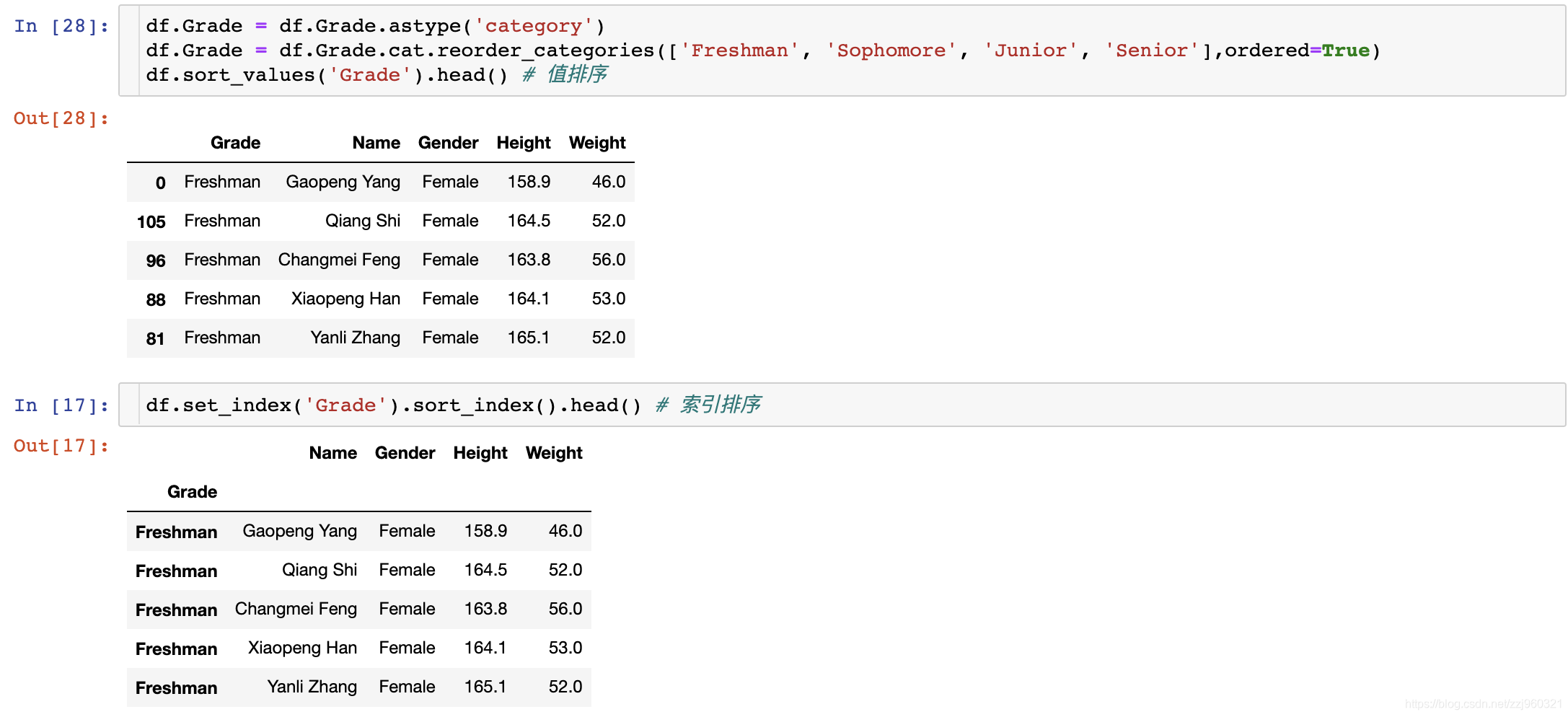1568x717 pixels.
Task: Click height 164.5 in Out[17] table
Action: (x=485, y=570)
